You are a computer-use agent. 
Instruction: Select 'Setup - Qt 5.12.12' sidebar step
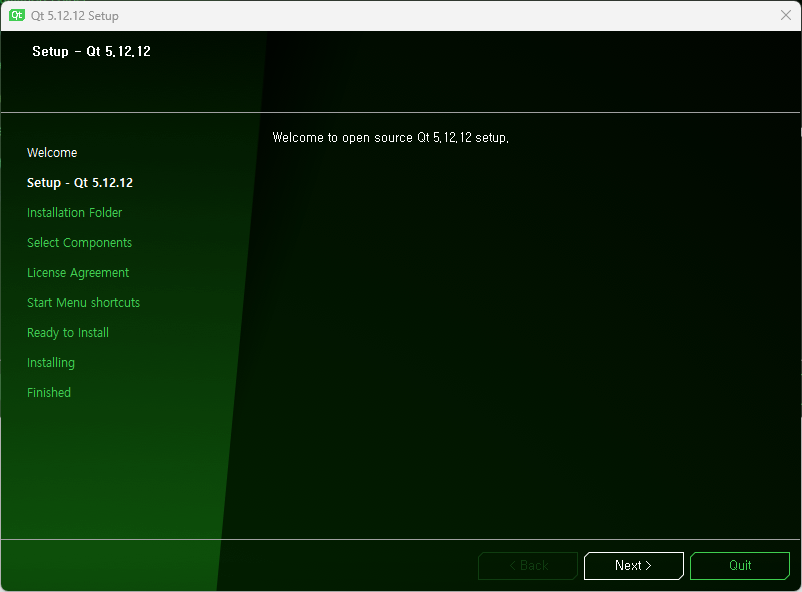[x=80, y=183]
